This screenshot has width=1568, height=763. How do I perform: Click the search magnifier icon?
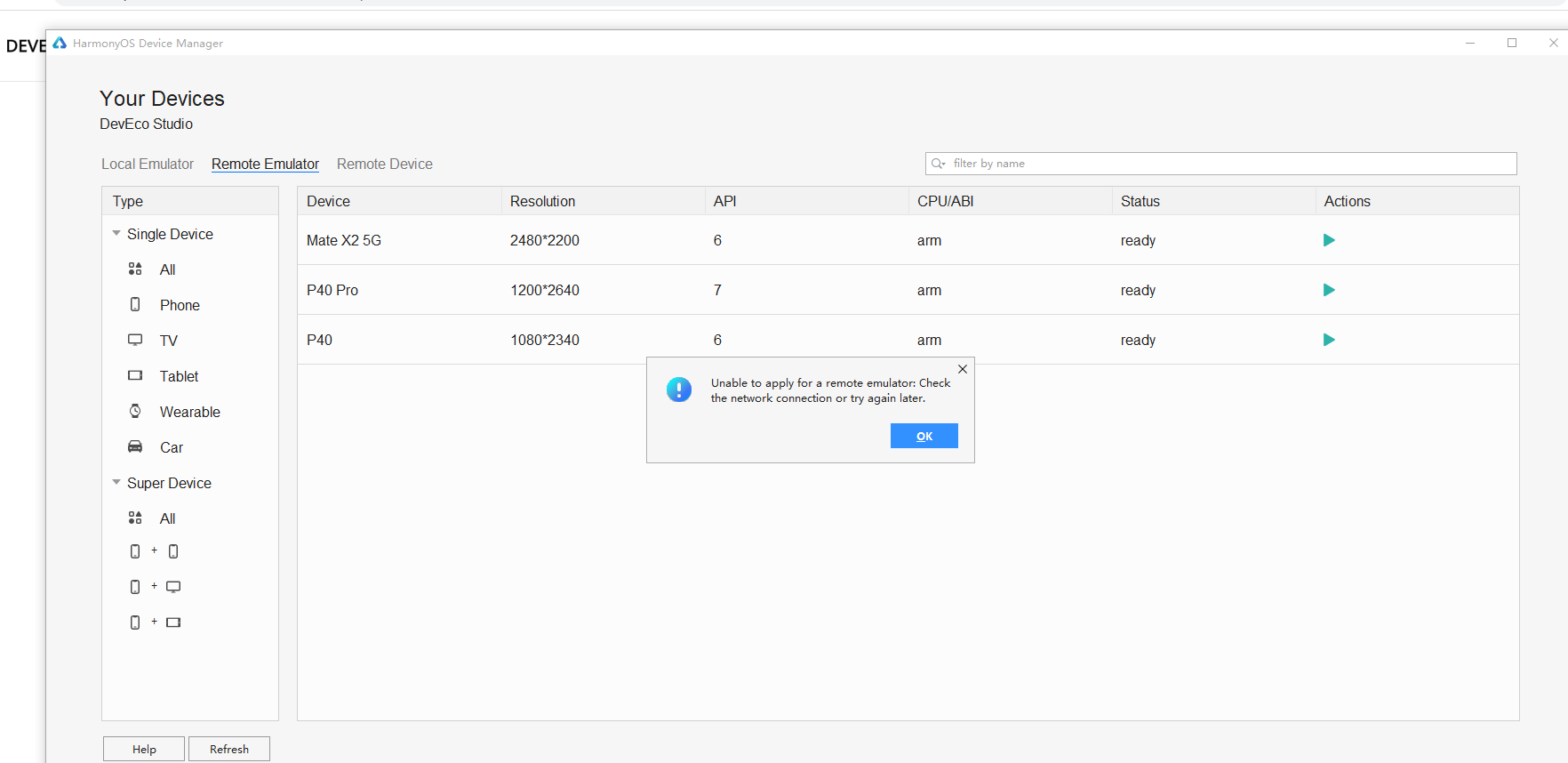point(938,164)
